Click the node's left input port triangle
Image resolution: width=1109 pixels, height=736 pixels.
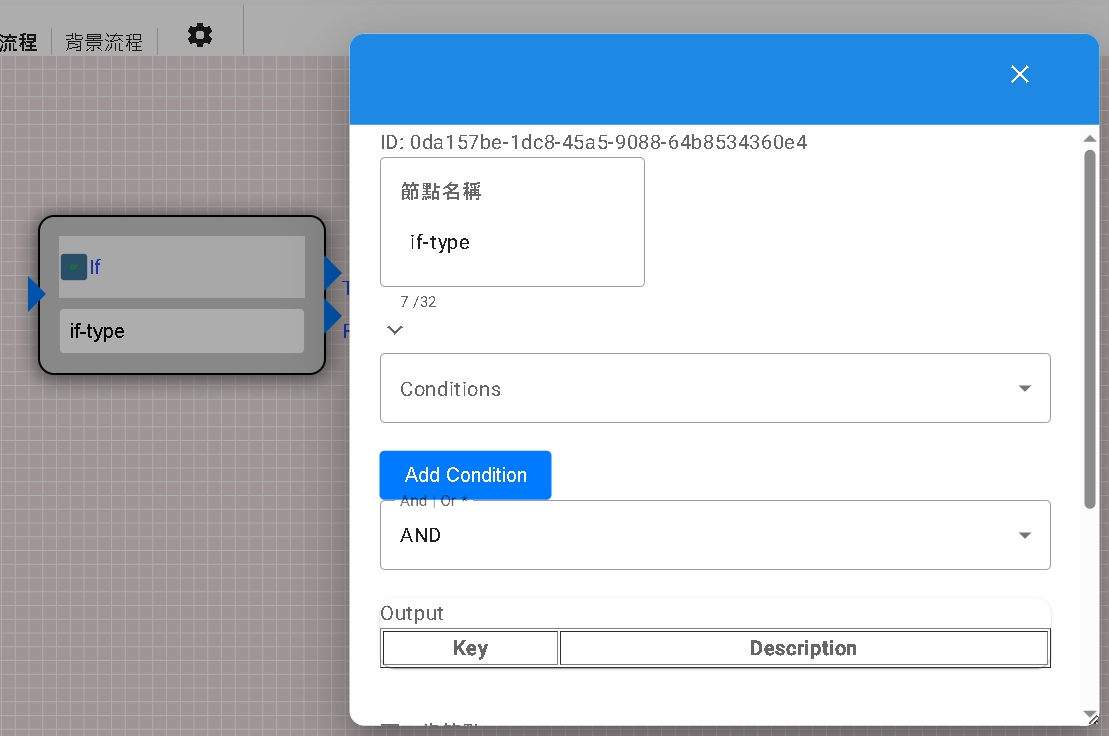(x=36, y=294)
